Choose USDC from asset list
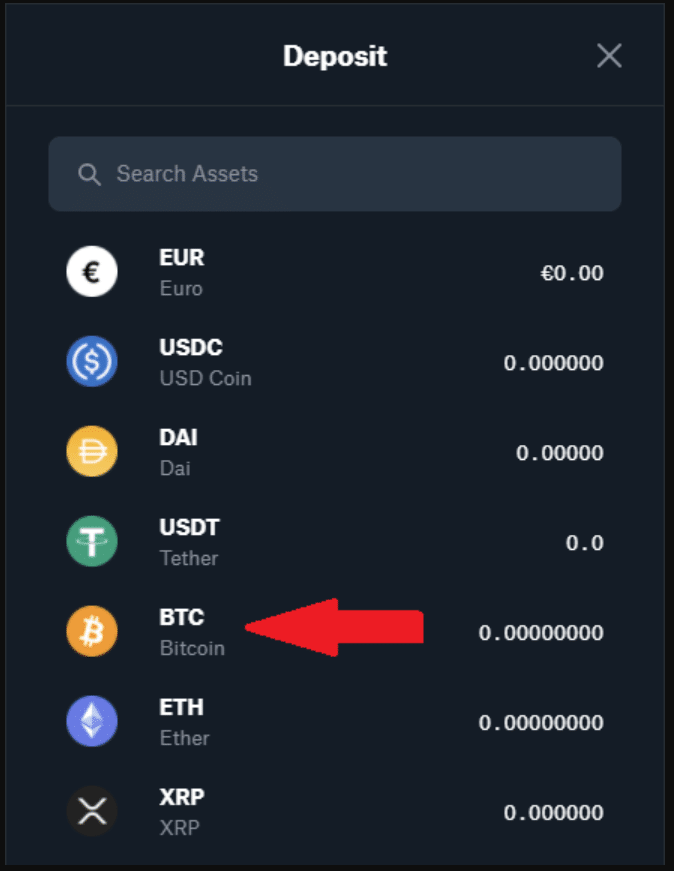 (x=190, y=348)
